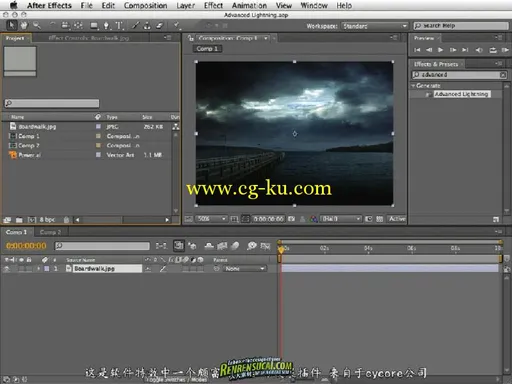Open the Parent None dropdown for Boardwalk.jpg
Screen dimensions: 512x384
click(245, 269)
